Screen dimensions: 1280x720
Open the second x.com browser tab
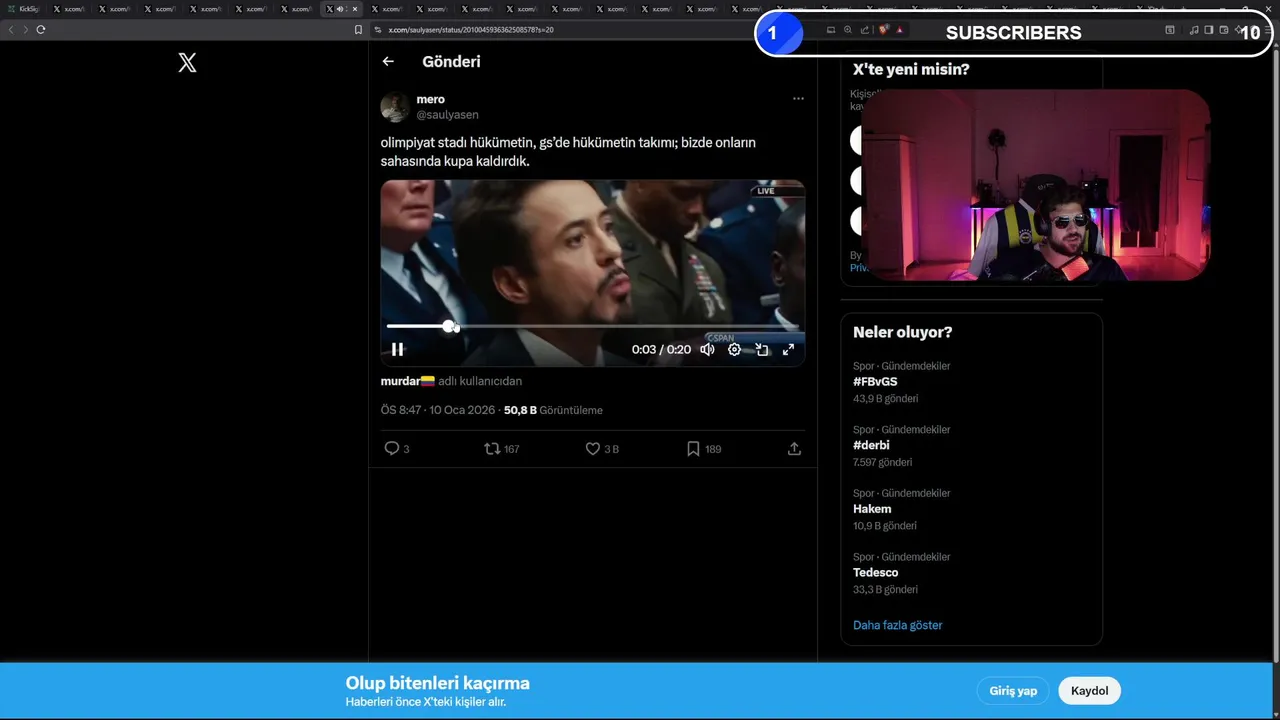pos(115,9)
